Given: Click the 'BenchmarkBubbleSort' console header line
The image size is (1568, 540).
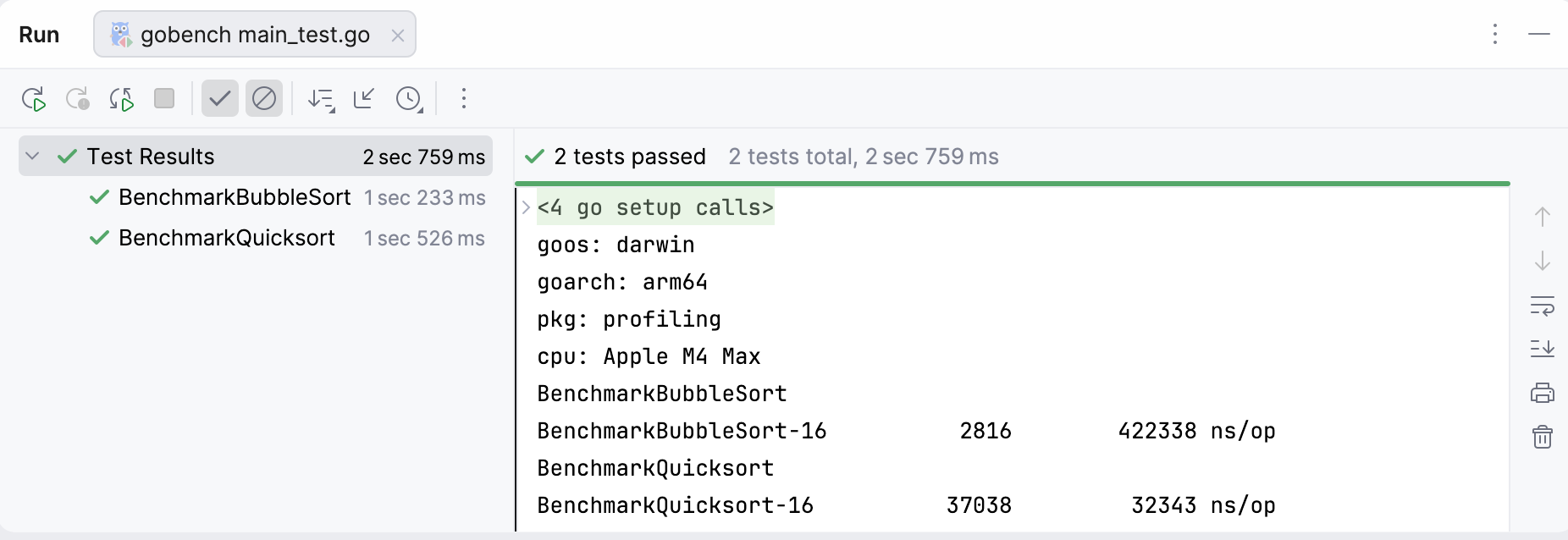Looking at the screenshot, I should 662,394.
